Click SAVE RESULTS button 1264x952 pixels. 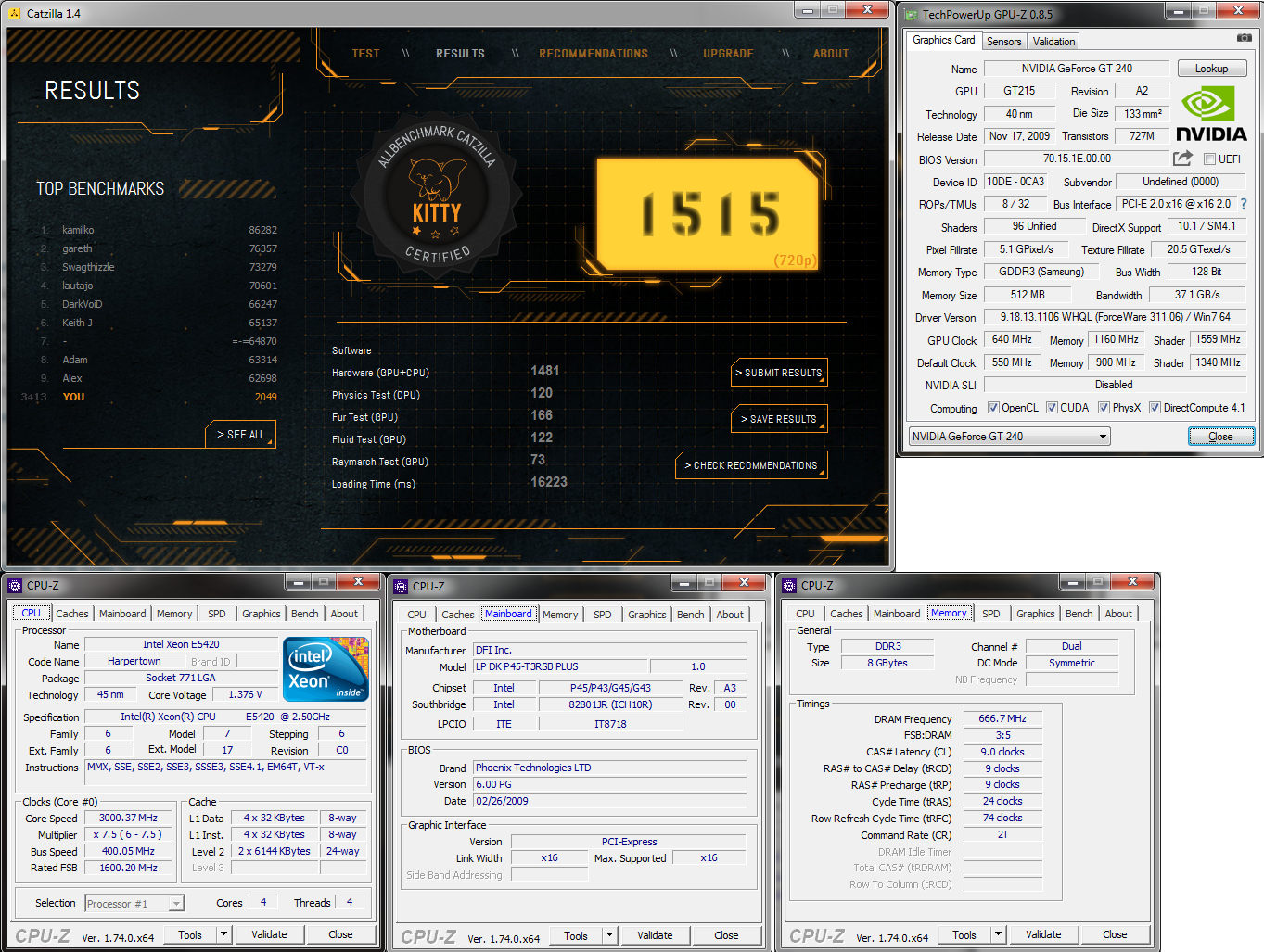(x=779, y=419)
